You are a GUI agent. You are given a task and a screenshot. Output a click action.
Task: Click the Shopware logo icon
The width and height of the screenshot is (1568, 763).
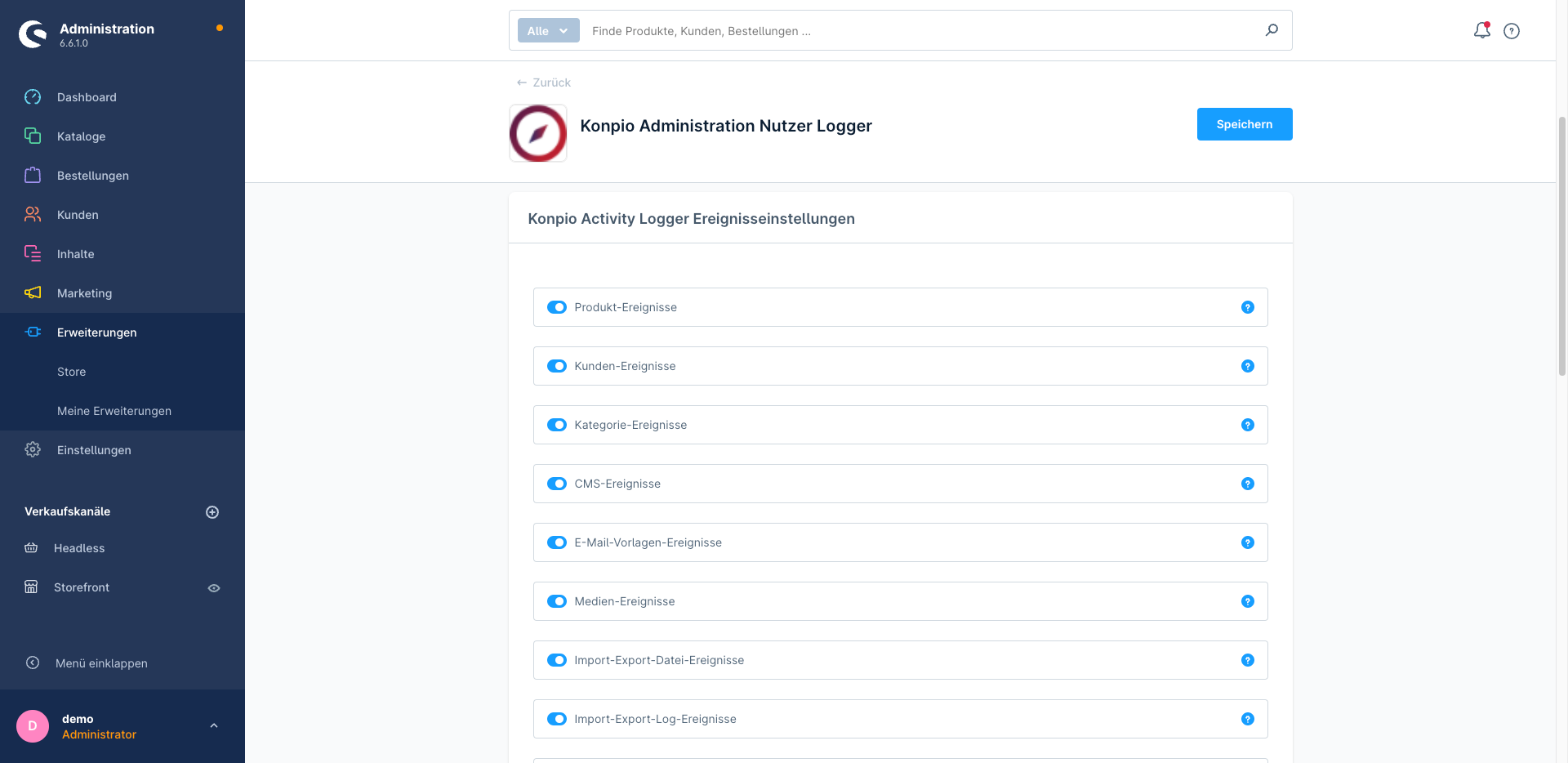(x=33, y=33)
